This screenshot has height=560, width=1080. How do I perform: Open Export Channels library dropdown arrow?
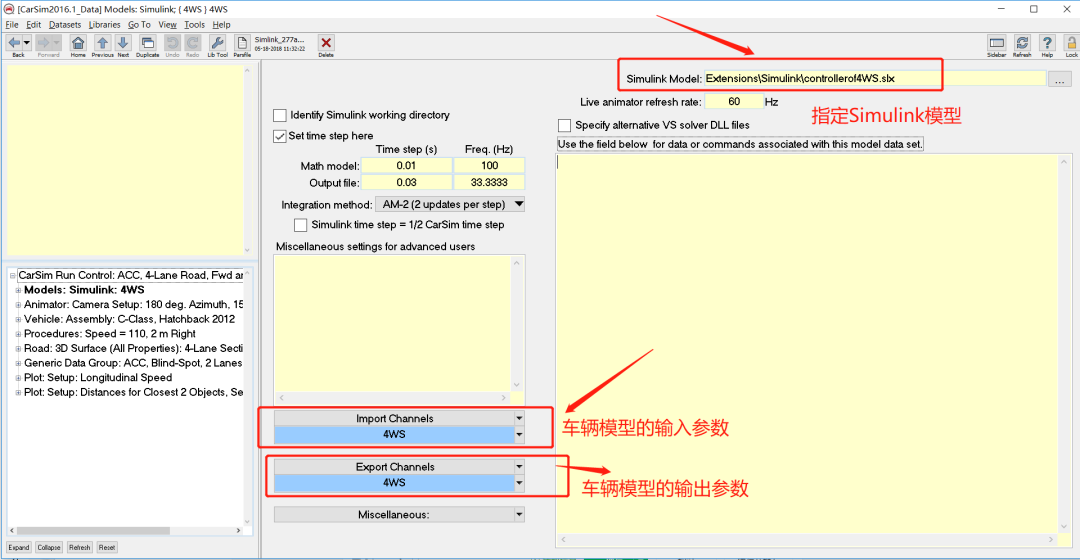click(519, 466)
